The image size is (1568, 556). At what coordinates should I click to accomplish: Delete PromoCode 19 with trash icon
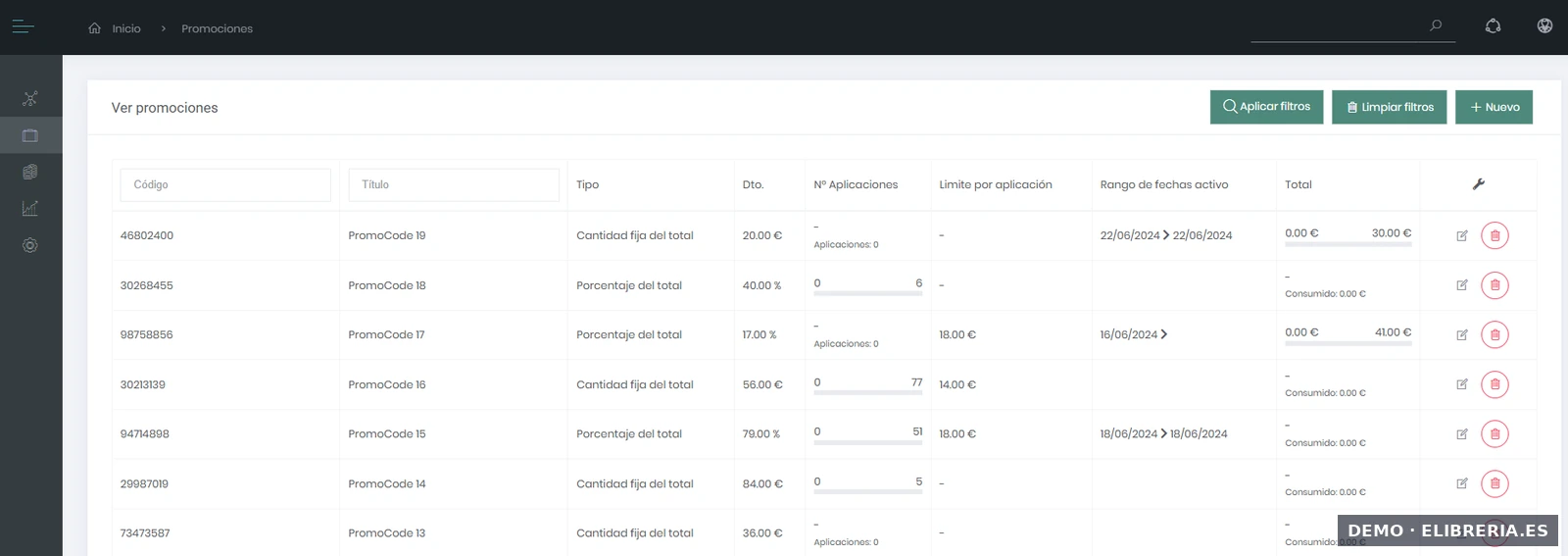[x=1494, y=235]
